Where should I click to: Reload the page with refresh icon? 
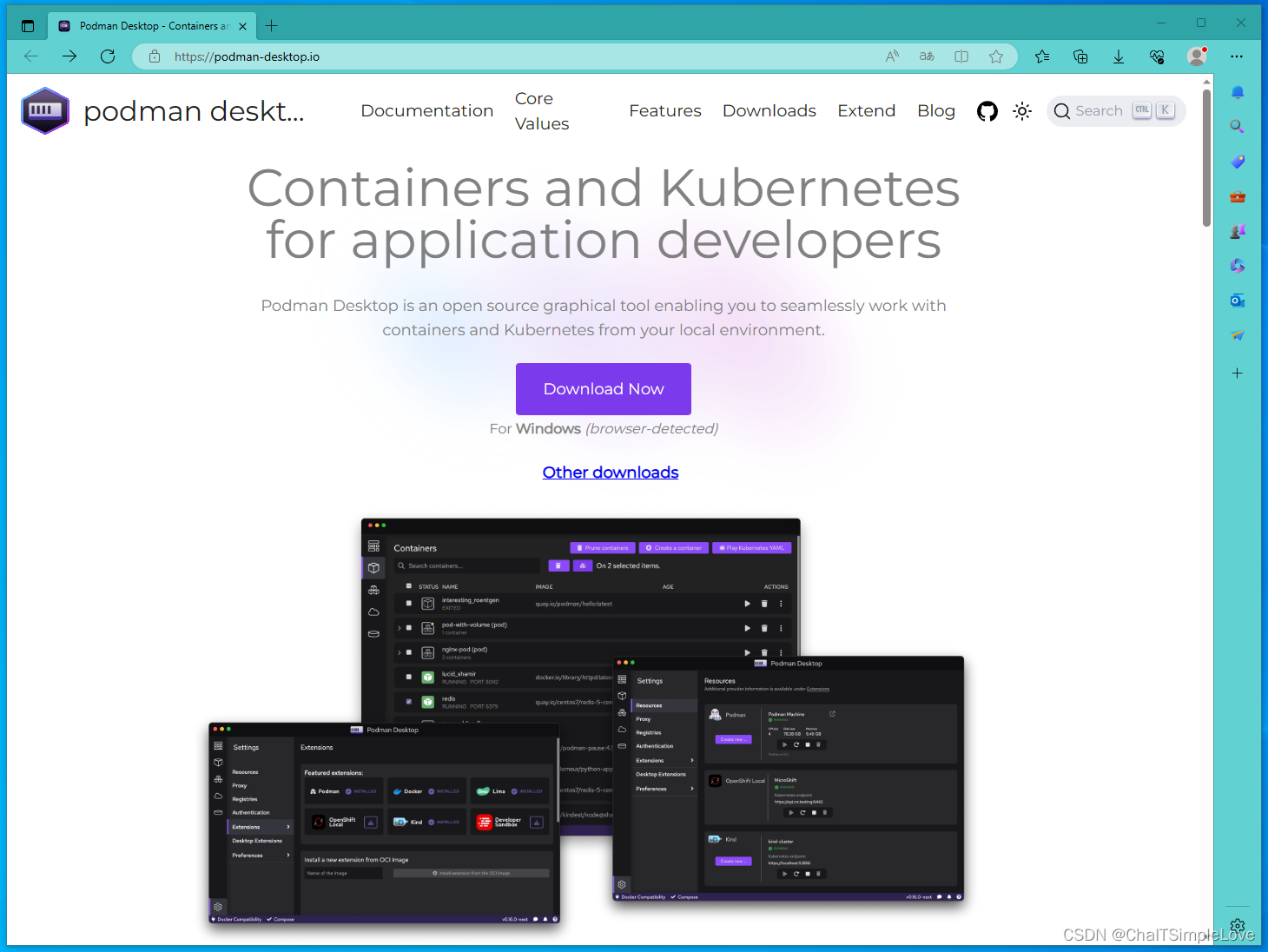[108, 56]
